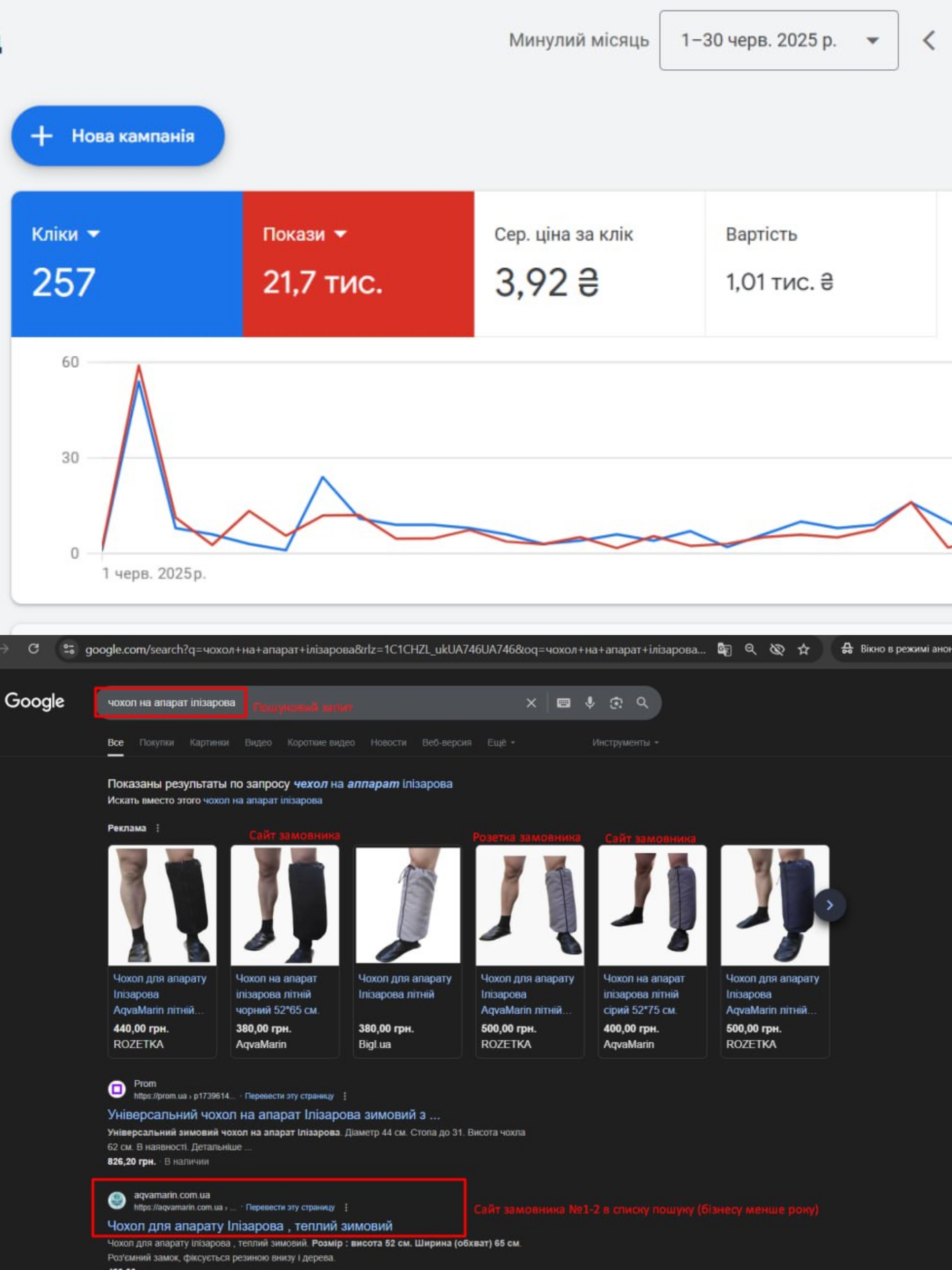Screen dimensions: 952x1270
Task: Click the translate page icon in the address bar
Action: click(x=724, y=650)
